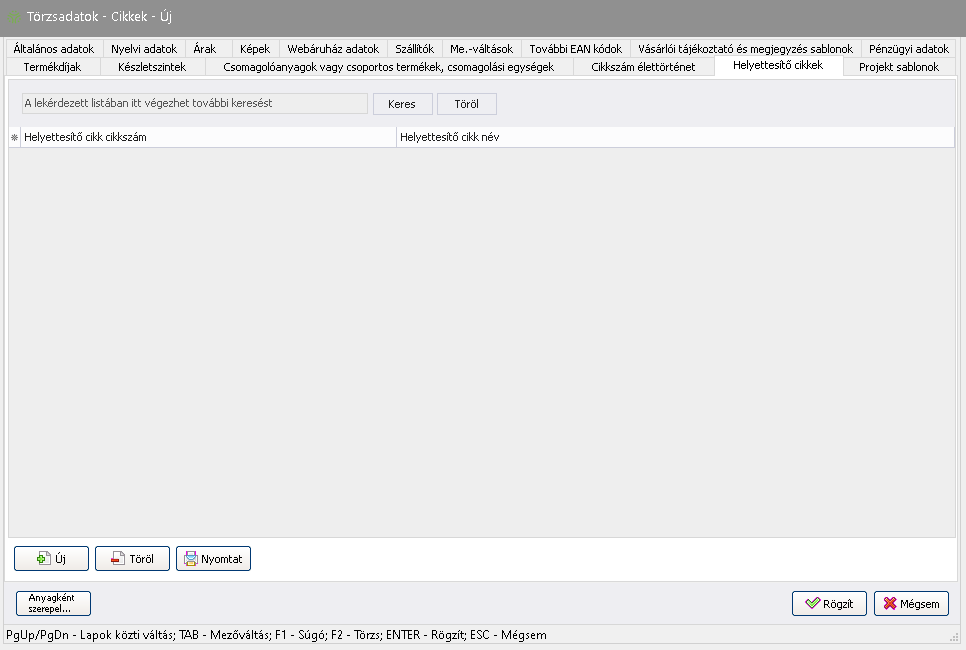Open the Árak tab
The image size is (966, 650).
point(204,48)
